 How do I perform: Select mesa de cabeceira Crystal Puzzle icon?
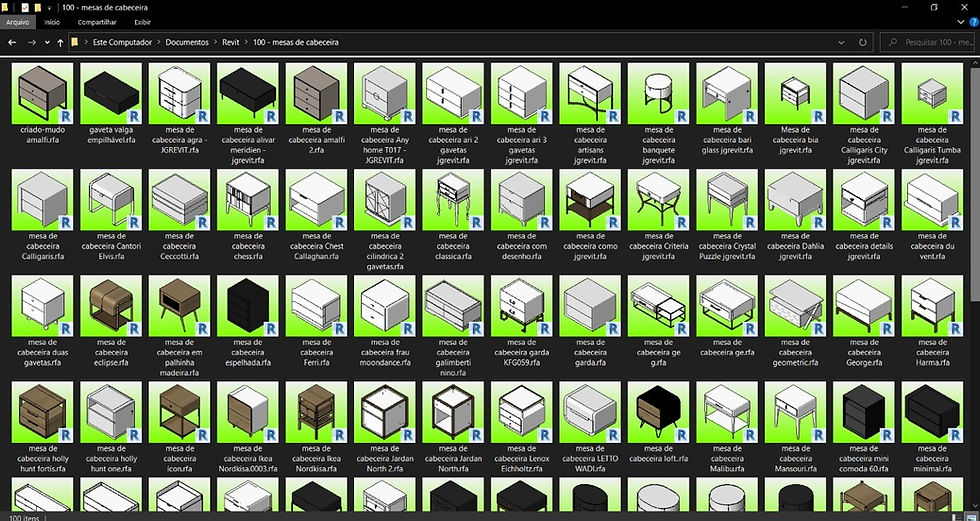tap(727, 199)
